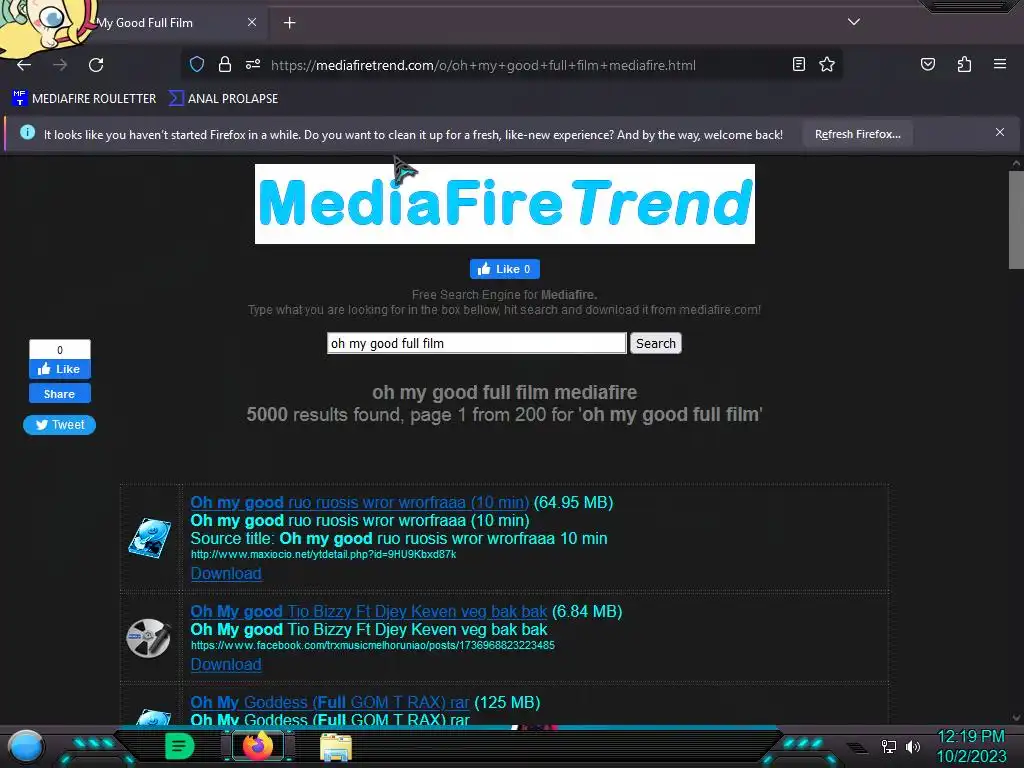Close the My Good Full Film tab
Viewport: 1024px width, 768px height.
pos(251,22)
